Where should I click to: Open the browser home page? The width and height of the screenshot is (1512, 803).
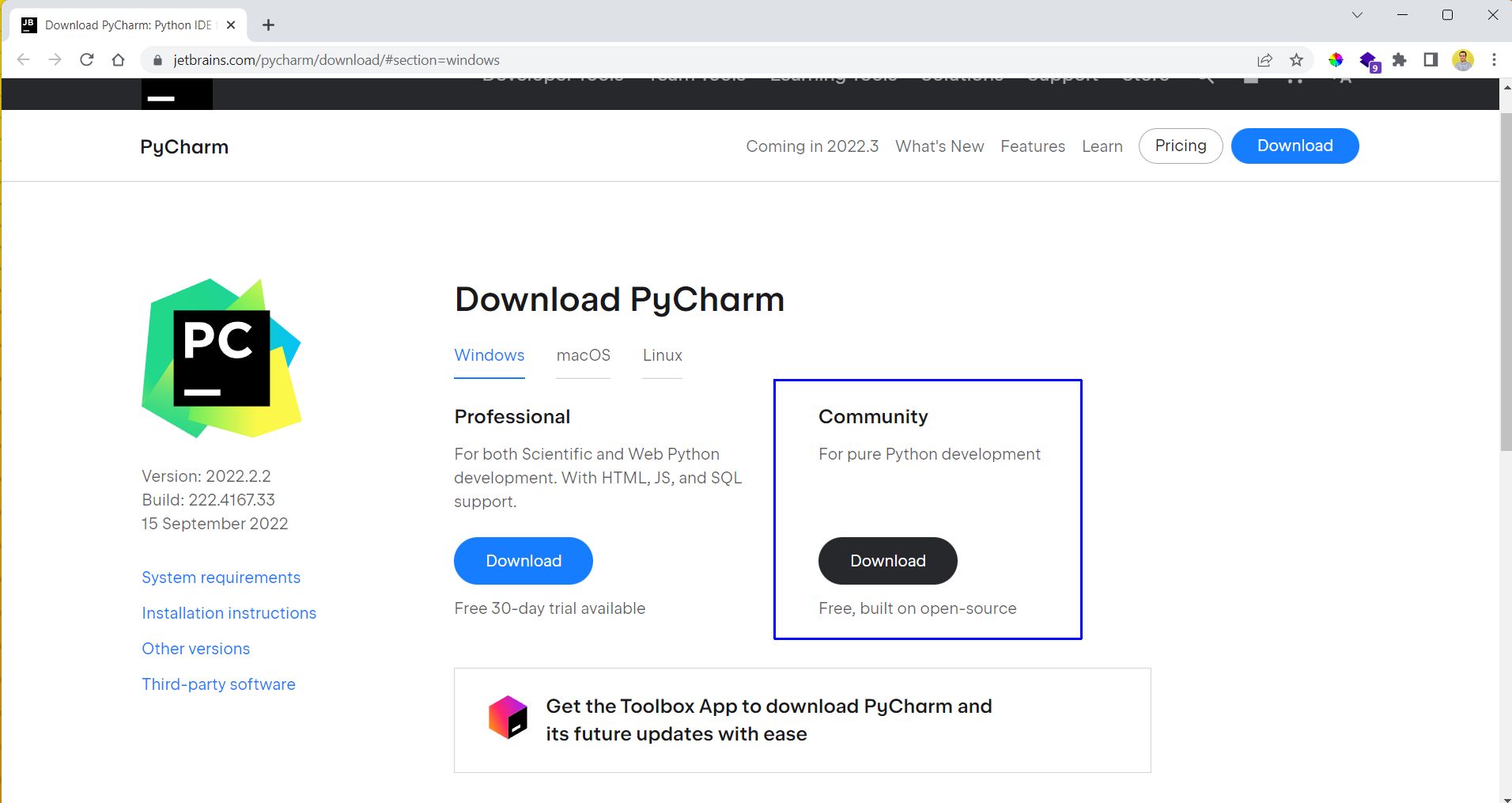(119, 59)
